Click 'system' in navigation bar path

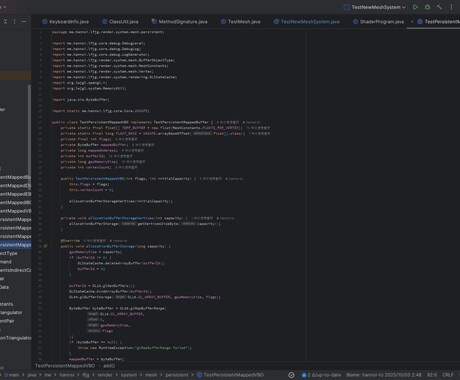[129, 375]
